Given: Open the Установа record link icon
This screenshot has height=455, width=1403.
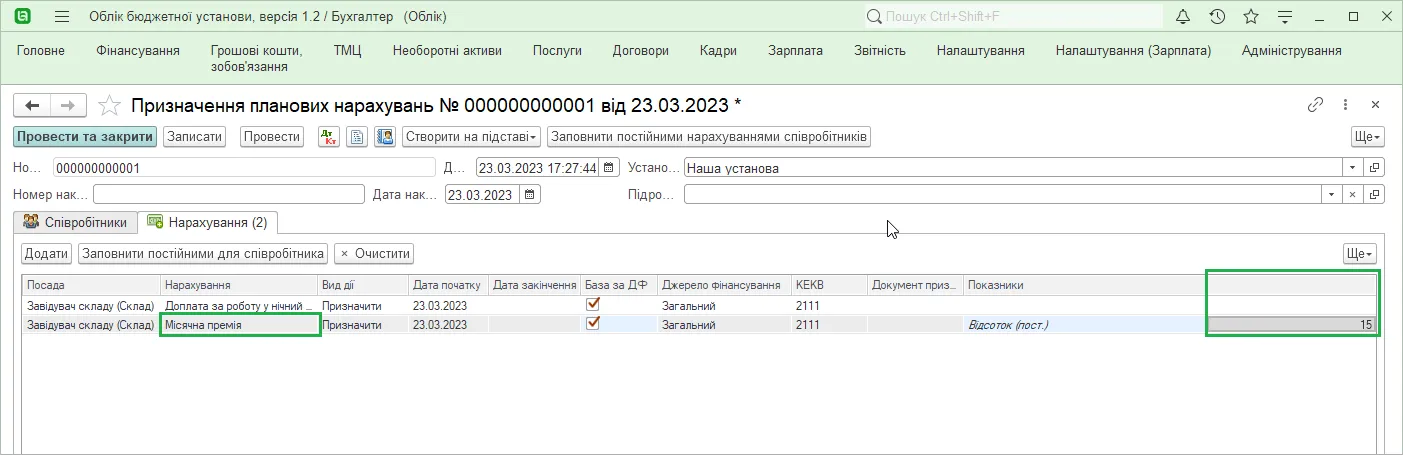Looking at the screenshot, I should (1375, 168).
